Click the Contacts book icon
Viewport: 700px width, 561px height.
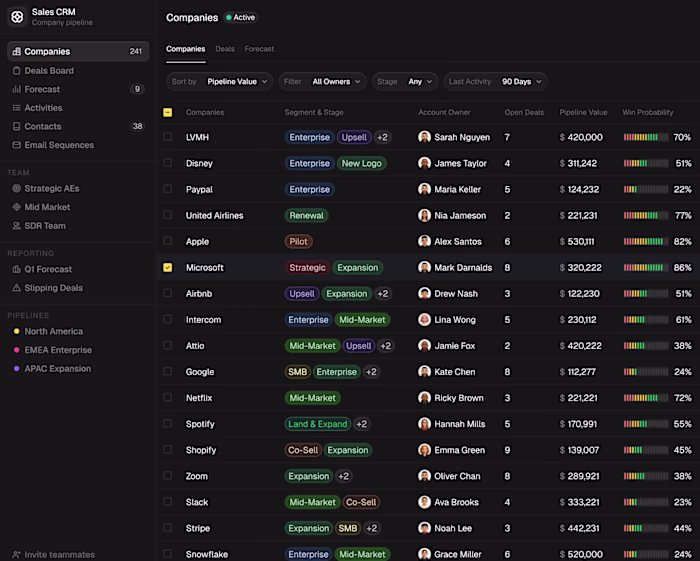(17, 126)
